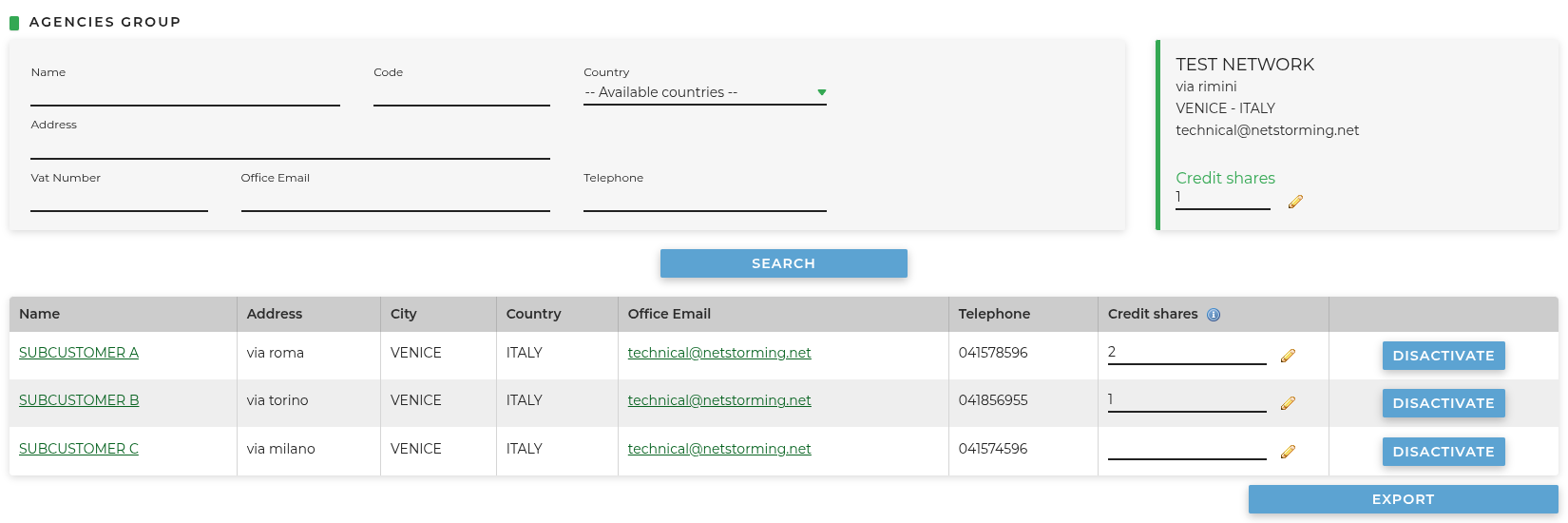Disactivate SUBCUSTOMER B
Viewport: 1568px width, 523px height.
(x=1444, y=403)
